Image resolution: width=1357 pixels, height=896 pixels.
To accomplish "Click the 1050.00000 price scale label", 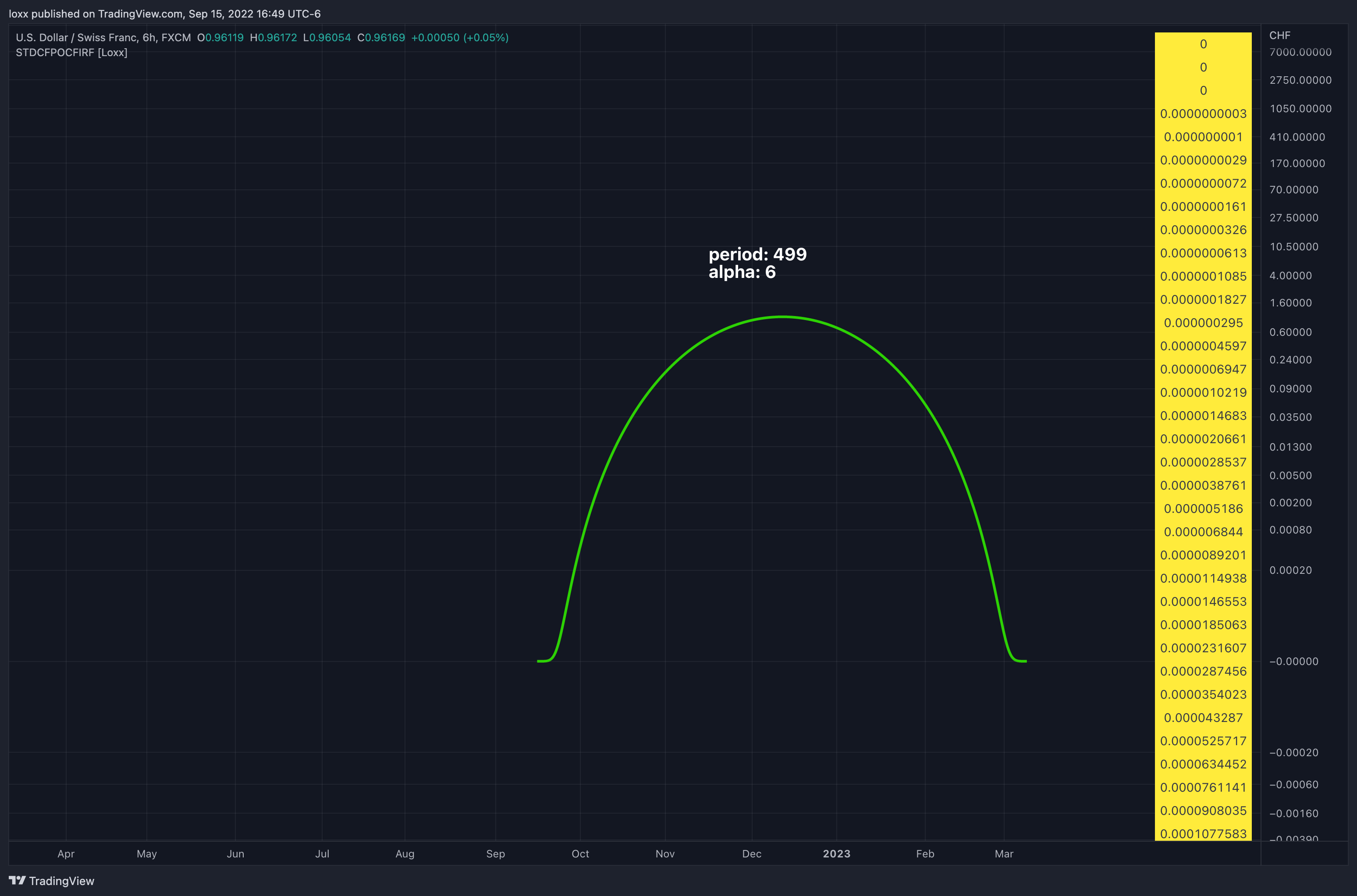I will (1300, 109).
